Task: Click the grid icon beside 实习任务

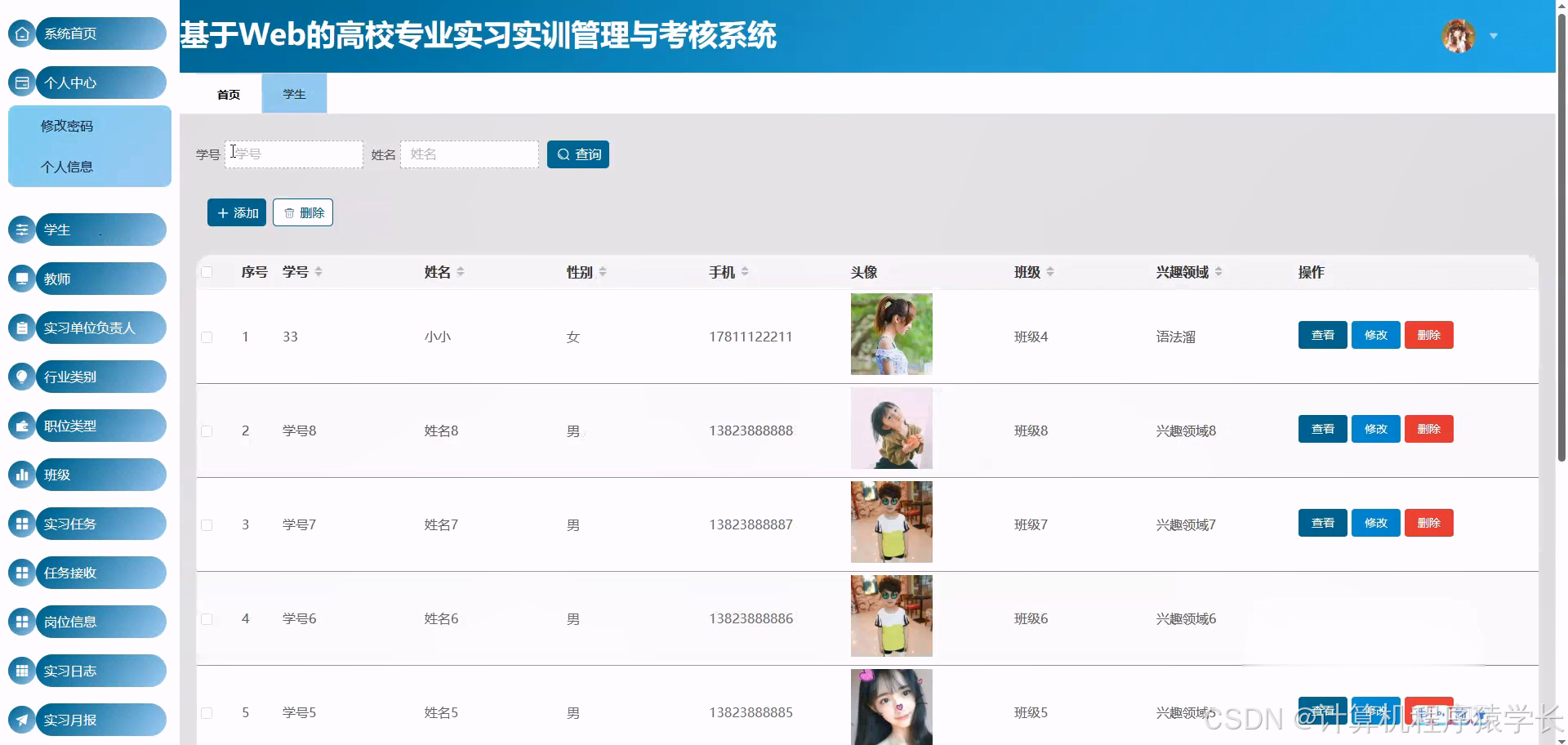Action: [x=22, y=524]
